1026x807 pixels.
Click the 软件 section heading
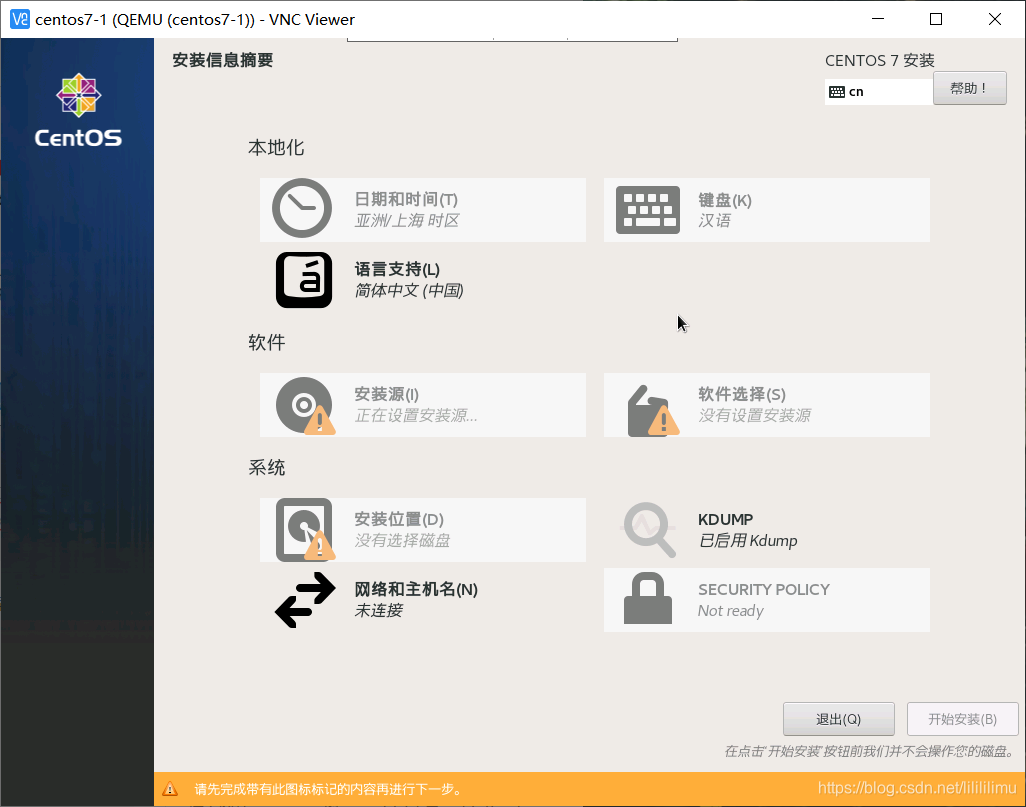267,342
